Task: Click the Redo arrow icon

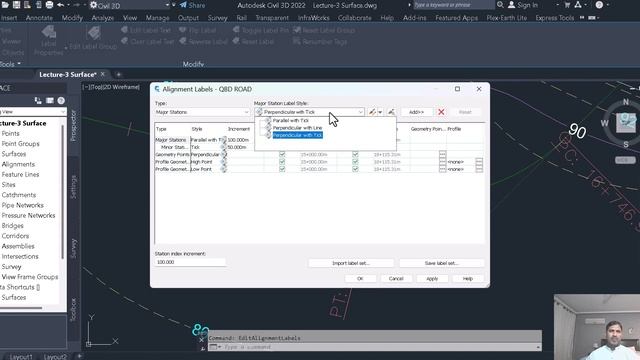Action: pos(76,5)
